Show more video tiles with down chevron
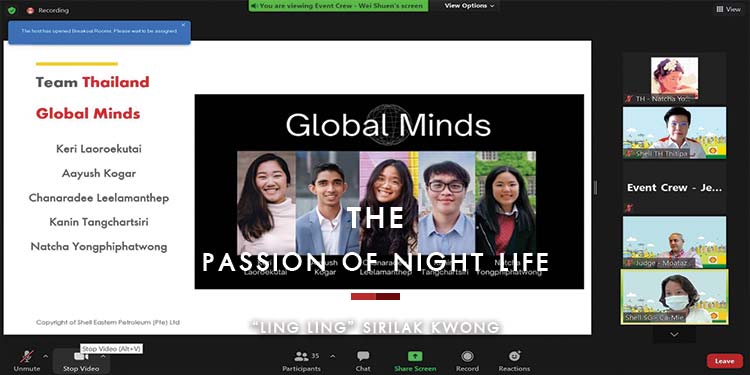Viewport: 750px width, 375px height. 674,334
